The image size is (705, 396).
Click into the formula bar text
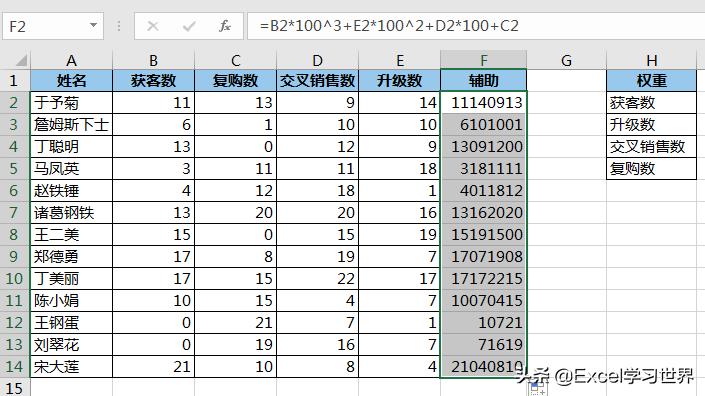click(389, 26)
